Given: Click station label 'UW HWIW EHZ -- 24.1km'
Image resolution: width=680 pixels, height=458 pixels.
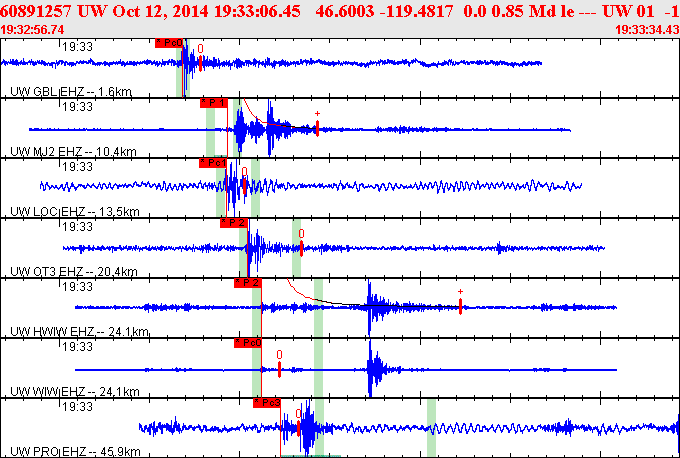Looking at the screenshot, I should 79,332.
